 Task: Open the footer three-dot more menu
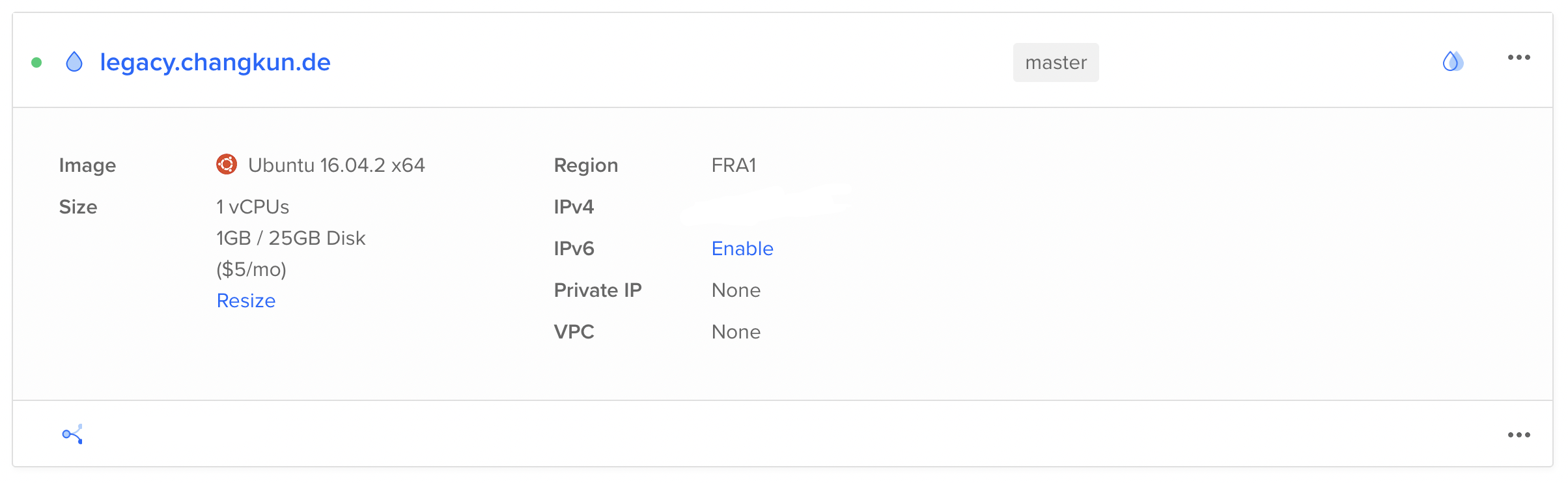(x=1519, y=435)
